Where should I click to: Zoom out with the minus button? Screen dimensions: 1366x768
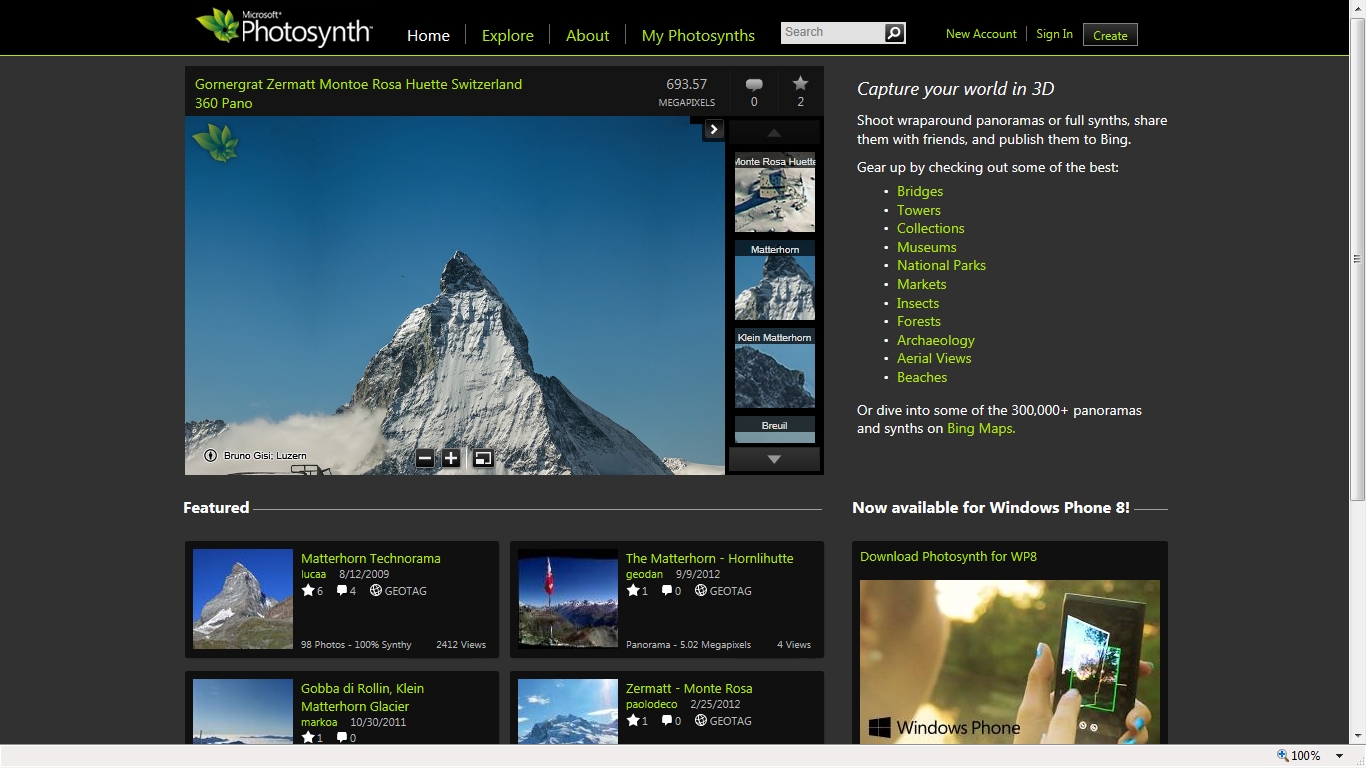[x=425, y=458]
